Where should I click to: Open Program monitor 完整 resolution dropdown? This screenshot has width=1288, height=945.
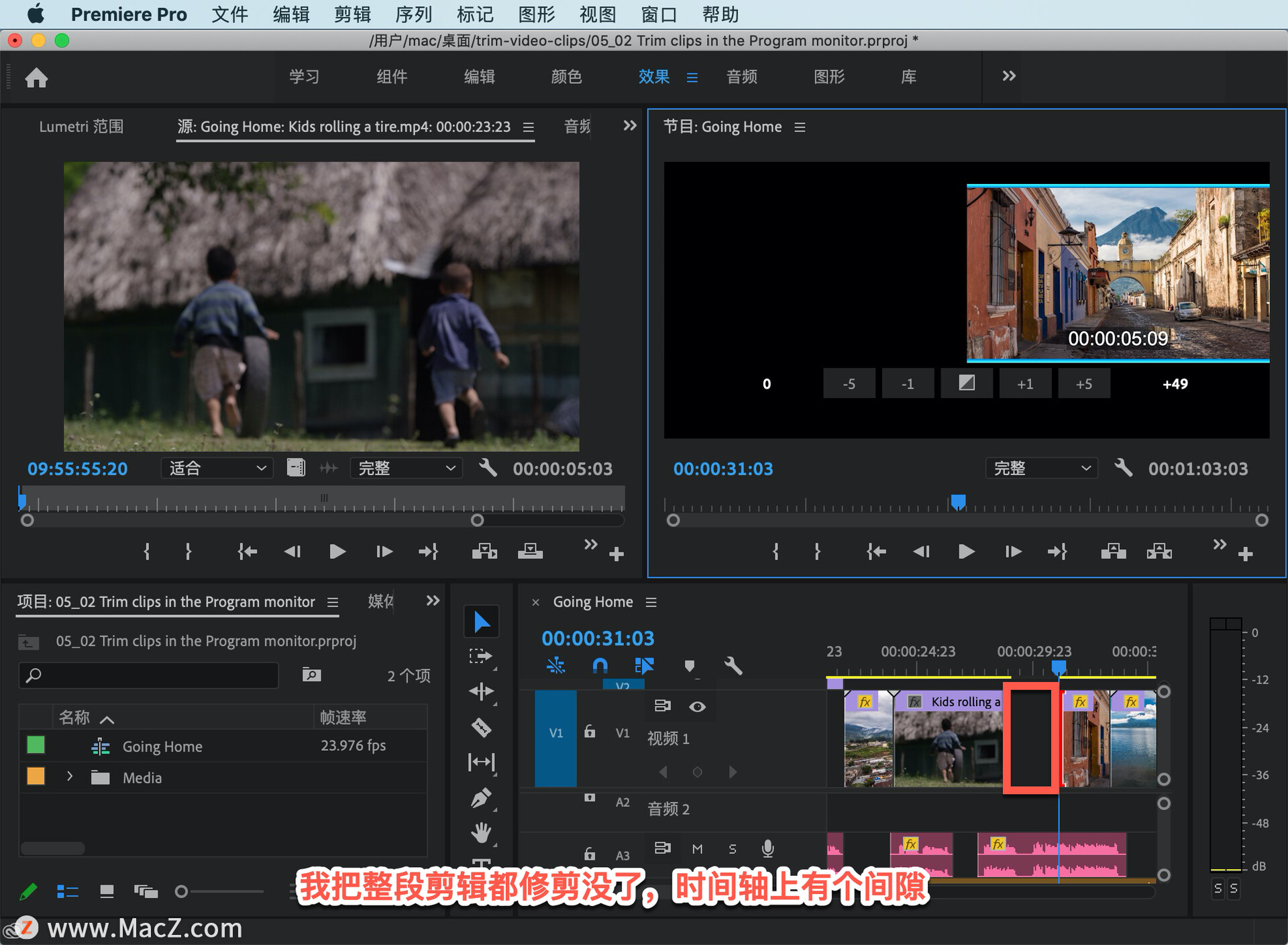1040,468
